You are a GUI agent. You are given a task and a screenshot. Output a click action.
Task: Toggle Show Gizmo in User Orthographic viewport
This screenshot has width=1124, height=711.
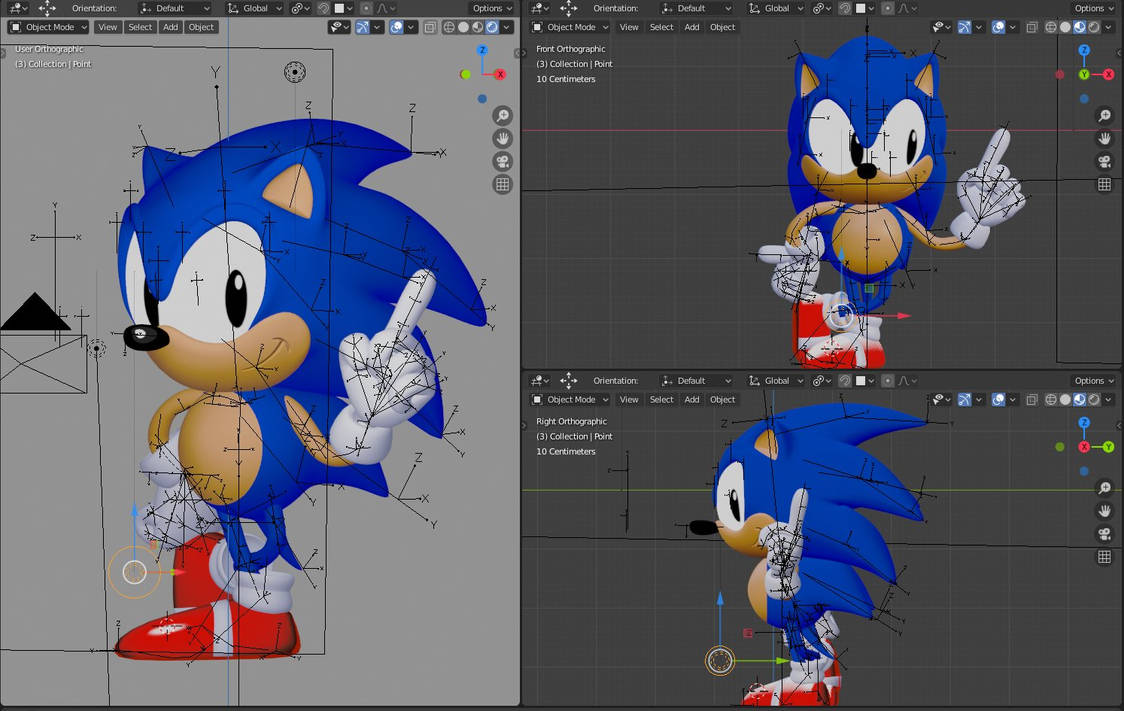point(362,27)
